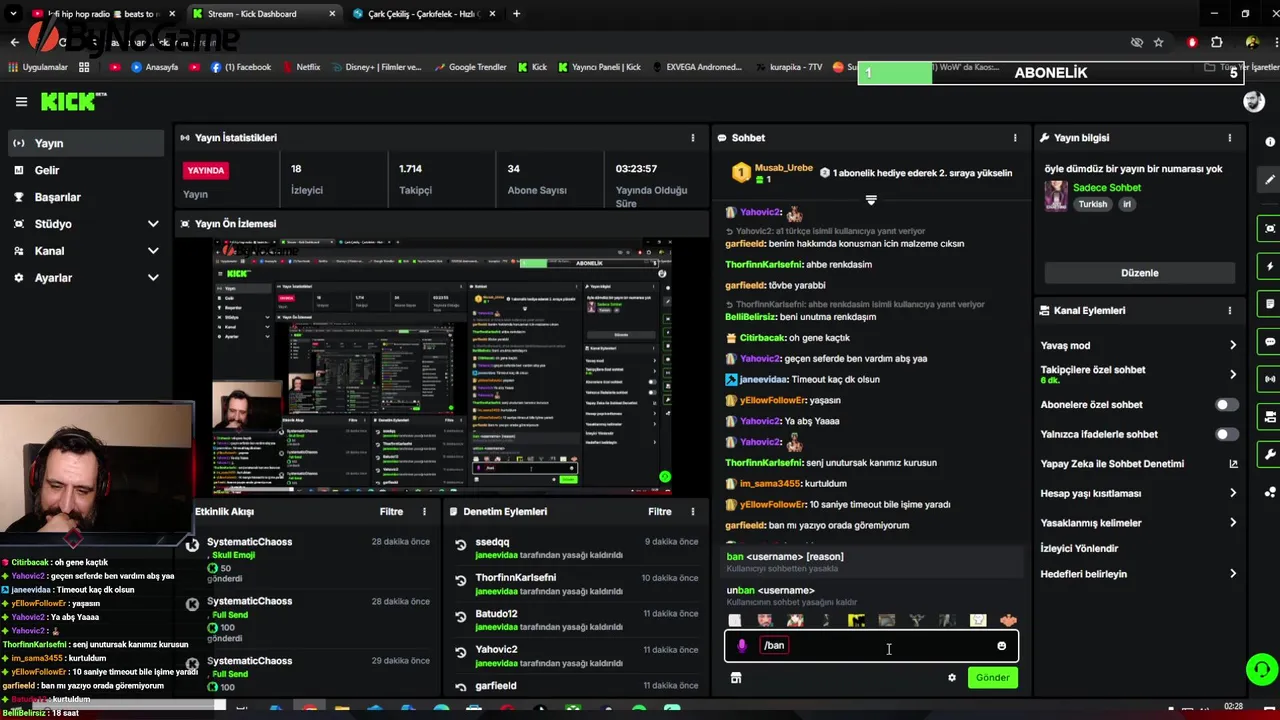Click the wrench icon in right sidebar
This screenshot has width=1280, height=720.
coord(1270,454)
